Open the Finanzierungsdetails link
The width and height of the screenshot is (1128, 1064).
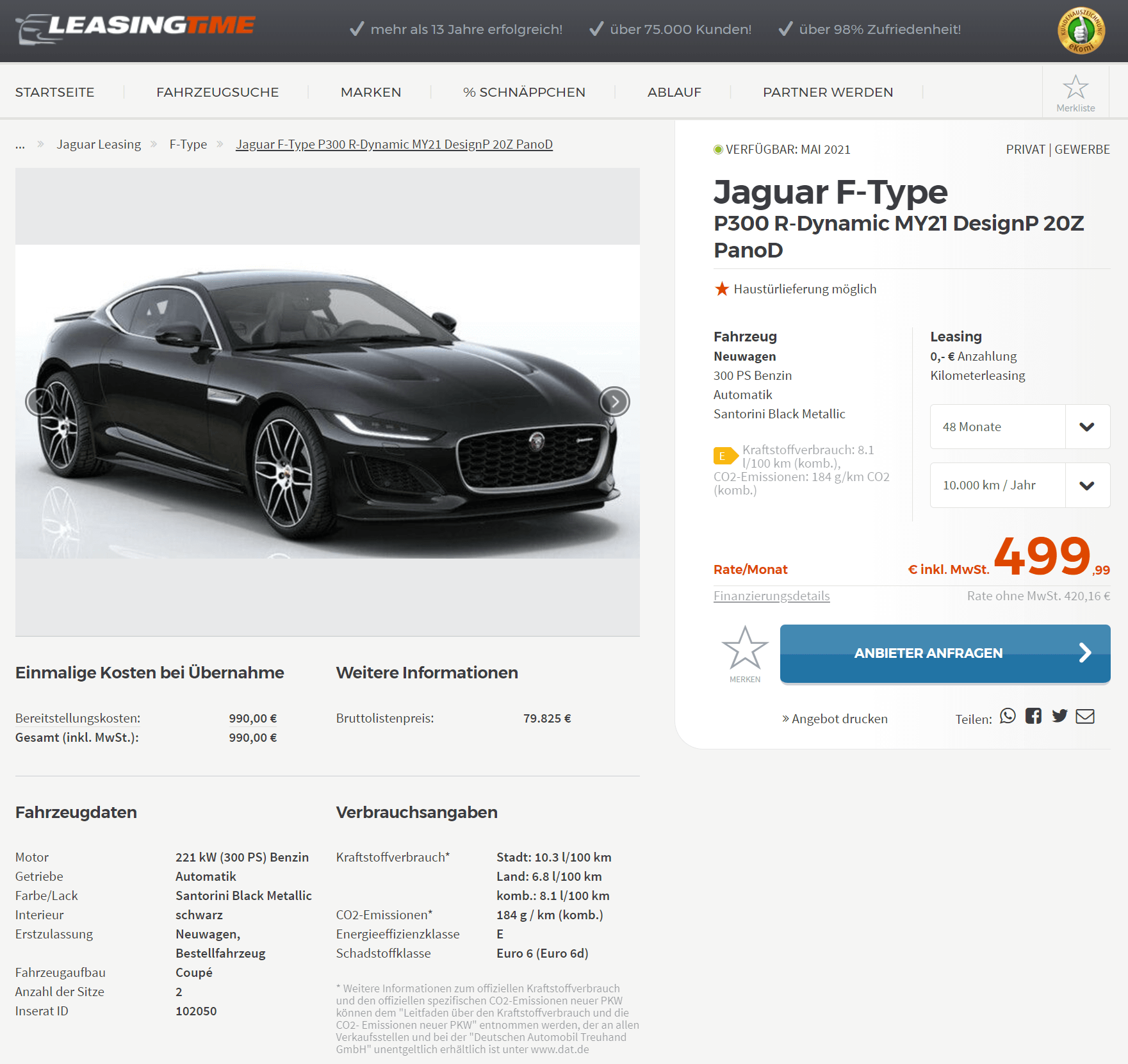point(771,596)
